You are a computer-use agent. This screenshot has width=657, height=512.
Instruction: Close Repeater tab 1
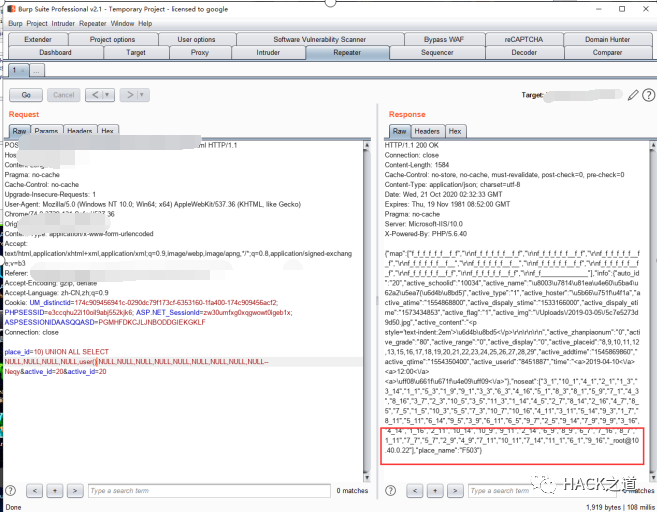click(x=23, y=70)
